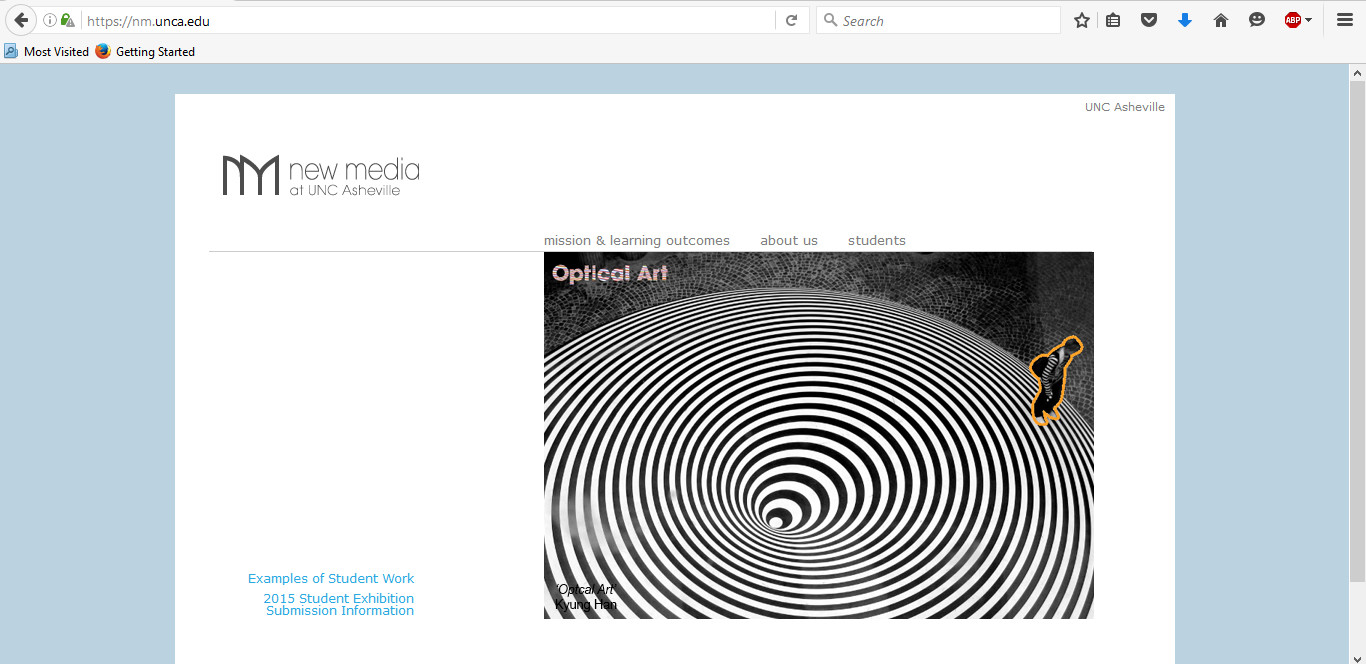
Task: Open the Most Visited bookmarks folder
Action: tap(47, 51)
